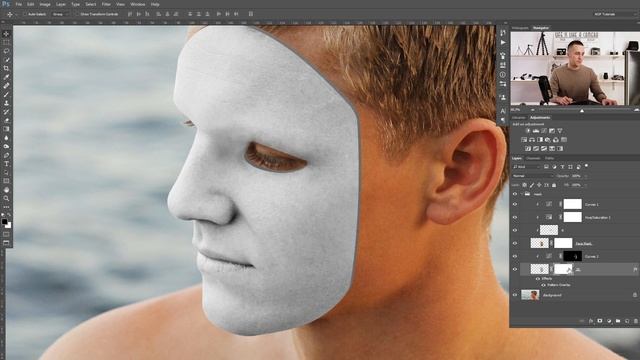This screenshot has height=360, width=640.
Task: Open the layer Kind filter dropdown
Action: (527, 167)
